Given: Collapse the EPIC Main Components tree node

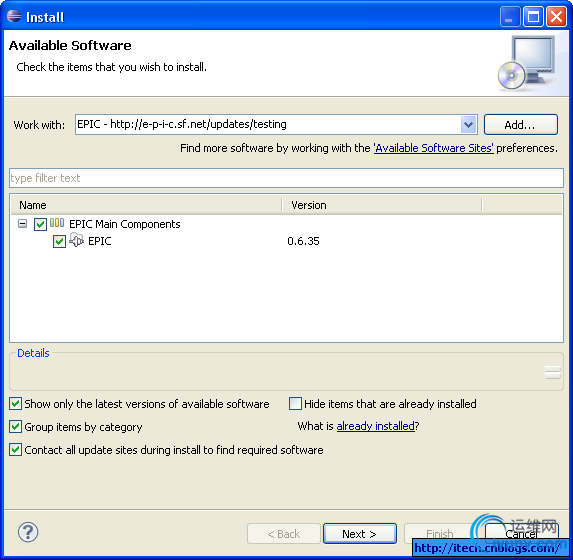Looking at the screenshot, I should (23, 224).
